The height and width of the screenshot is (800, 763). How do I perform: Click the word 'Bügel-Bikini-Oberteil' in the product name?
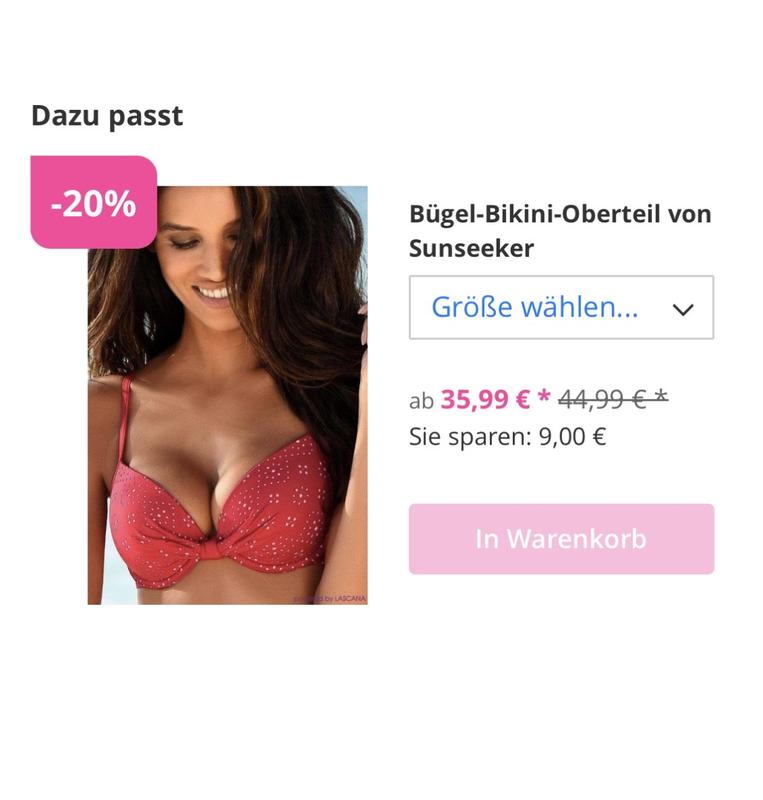pos(534,214)
